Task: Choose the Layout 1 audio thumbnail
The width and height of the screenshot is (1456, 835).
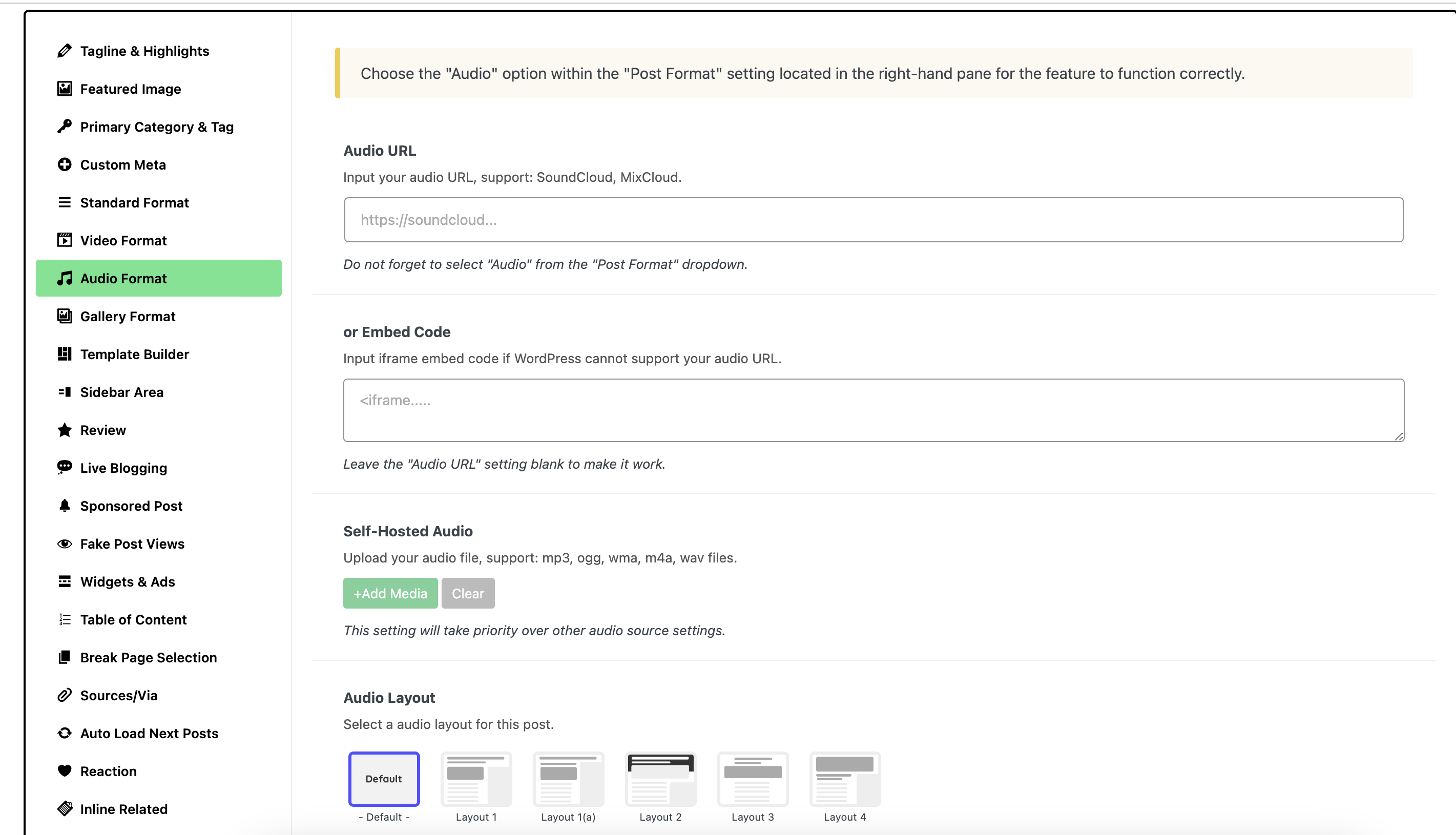Action: click(x=476, y=779)
